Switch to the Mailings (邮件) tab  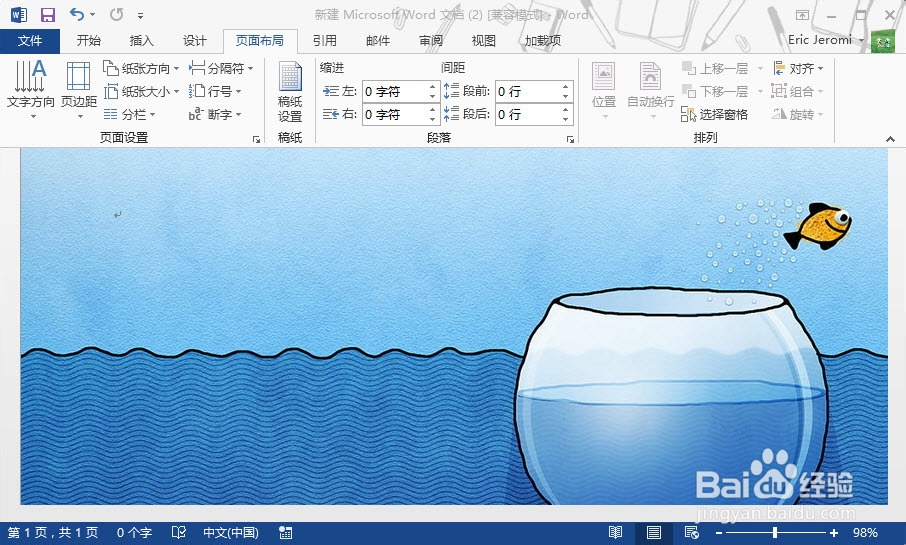point(378,40)
